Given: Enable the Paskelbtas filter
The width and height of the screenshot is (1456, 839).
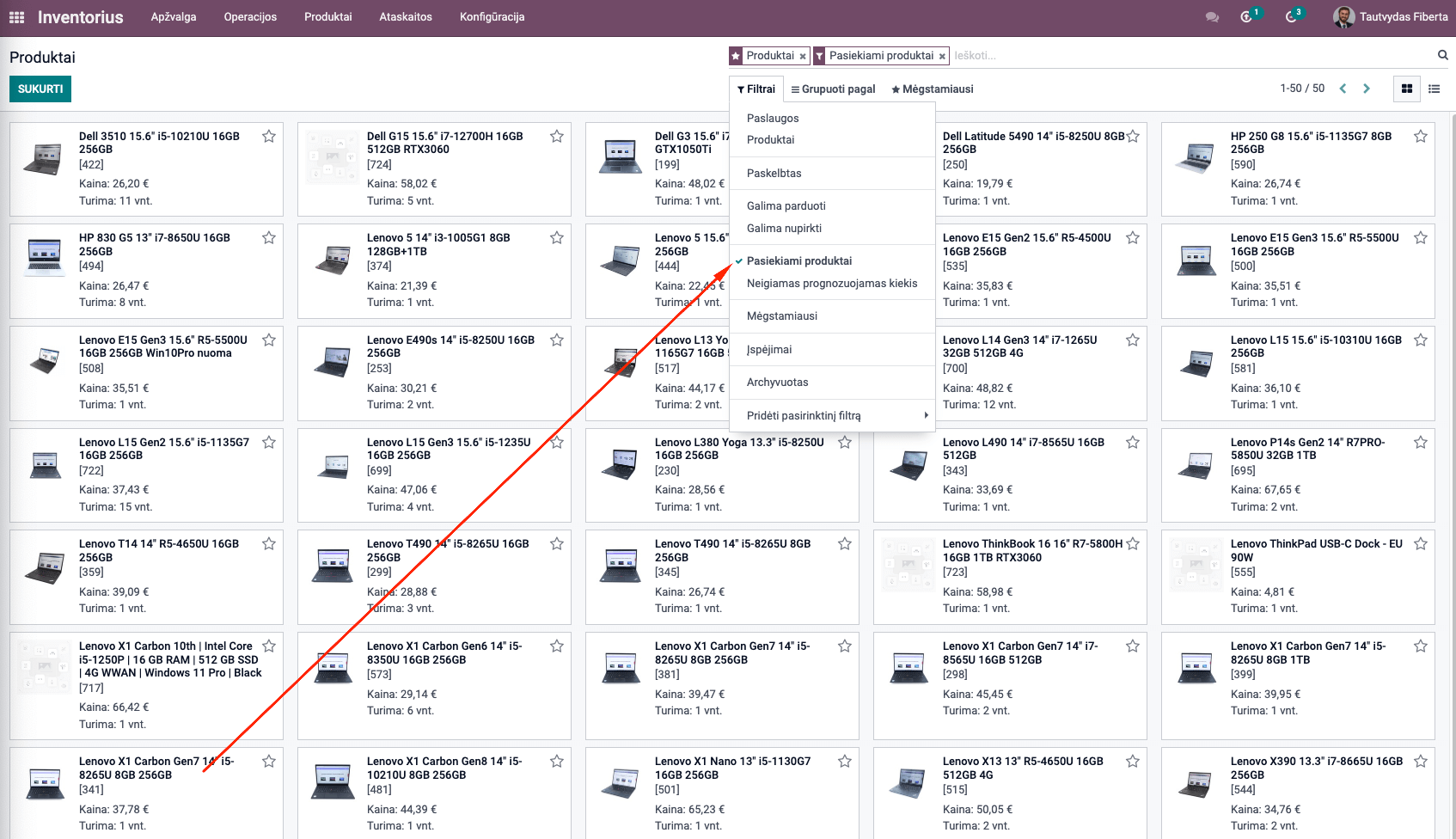Looking at the screenshot, I should (832, 173).
